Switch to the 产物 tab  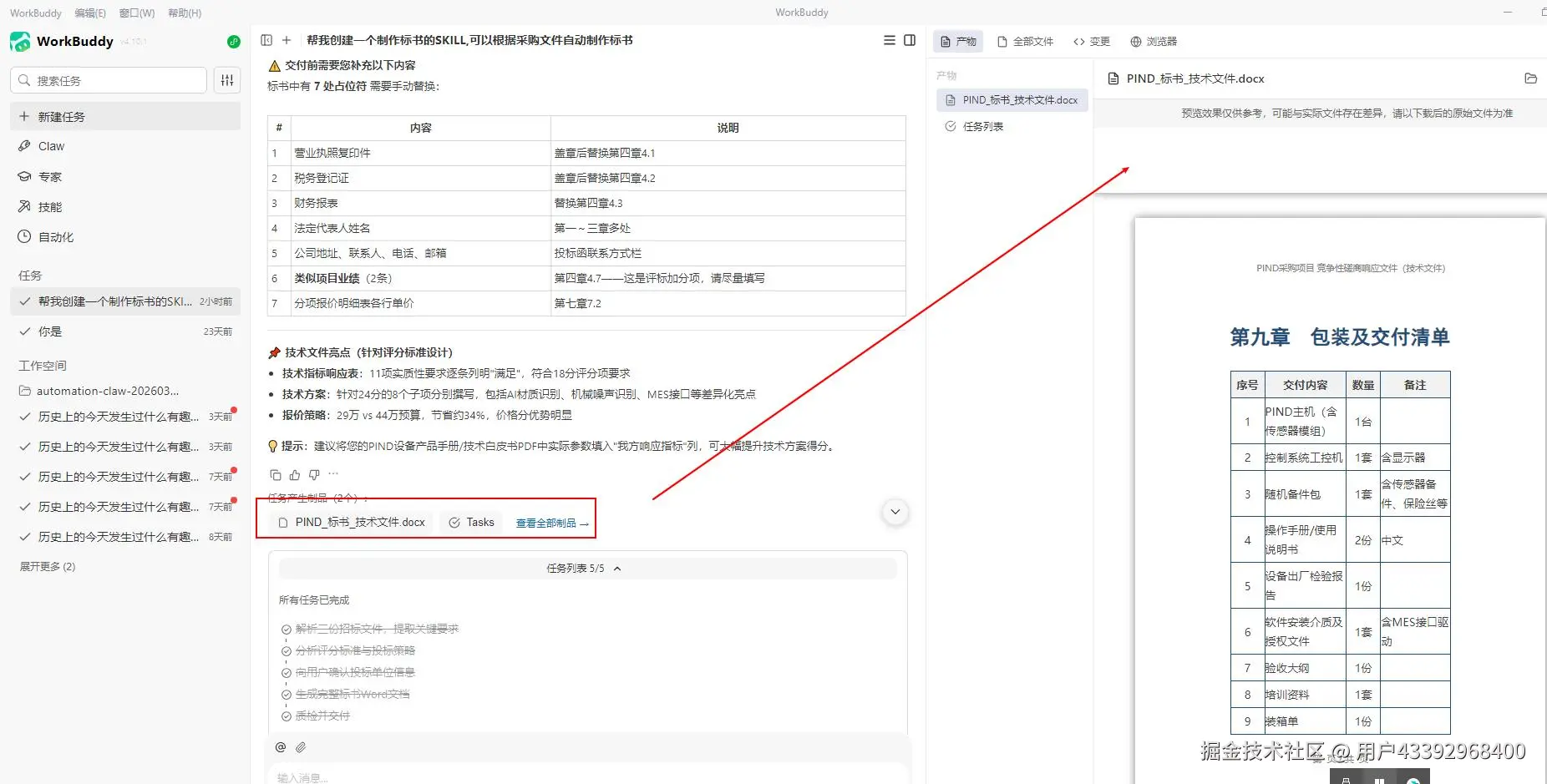pyautogui.click(x=958, y=41)
